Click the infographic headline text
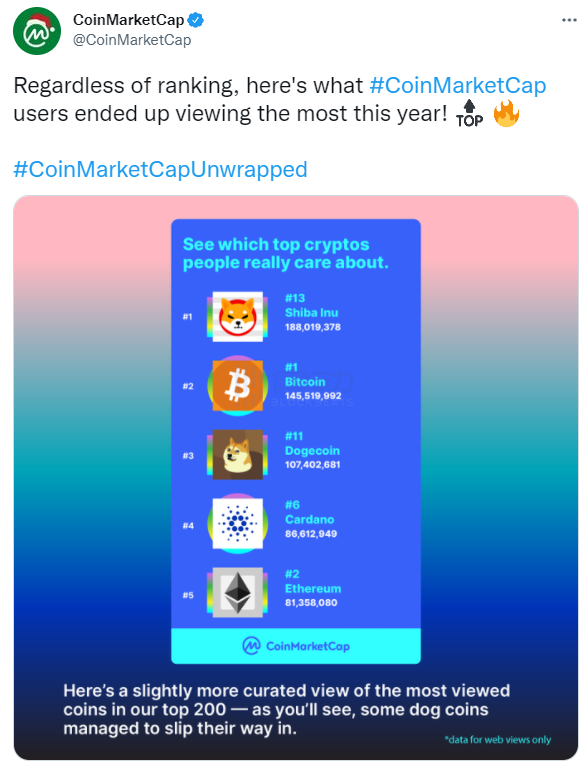This screenshot has width=588, height=772. click(x=286, y=254)
